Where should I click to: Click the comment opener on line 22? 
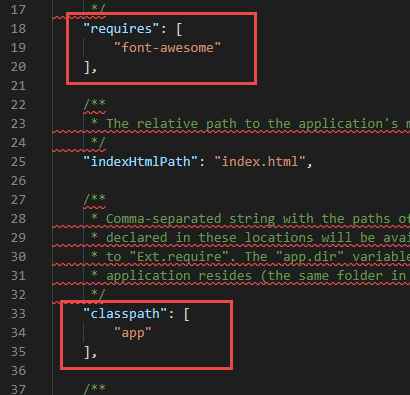pyautogui.click(x=95, y=105)
